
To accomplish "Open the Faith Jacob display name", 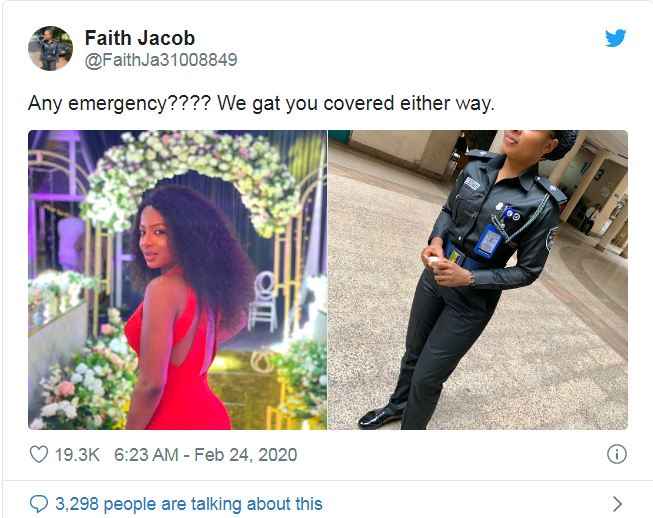I will pyautogui.click(x=140, y=38).
